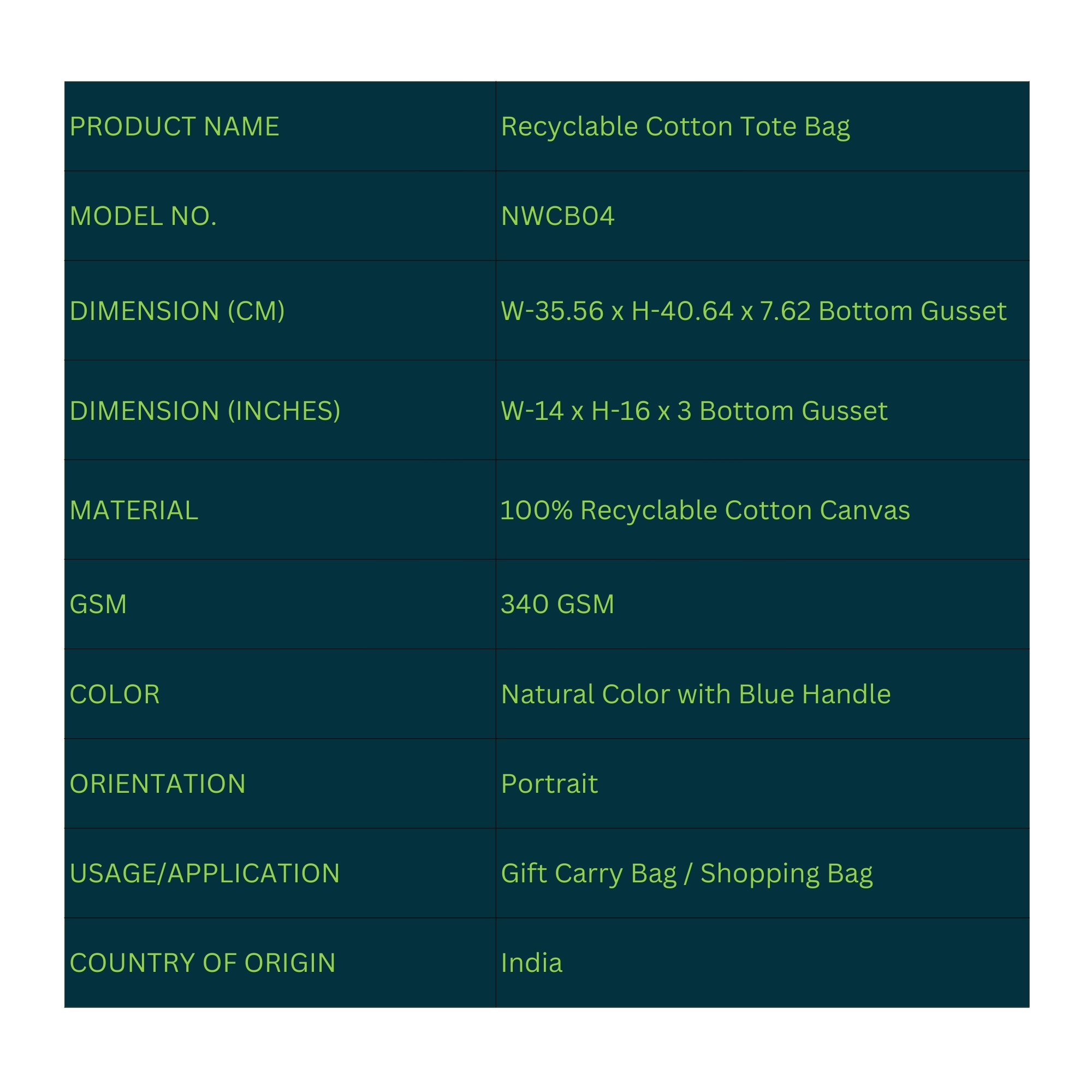The height and width of the screenshot is (1092, 1092).
Task: Select the NWCB04 model number value
Action: [557, 216]
